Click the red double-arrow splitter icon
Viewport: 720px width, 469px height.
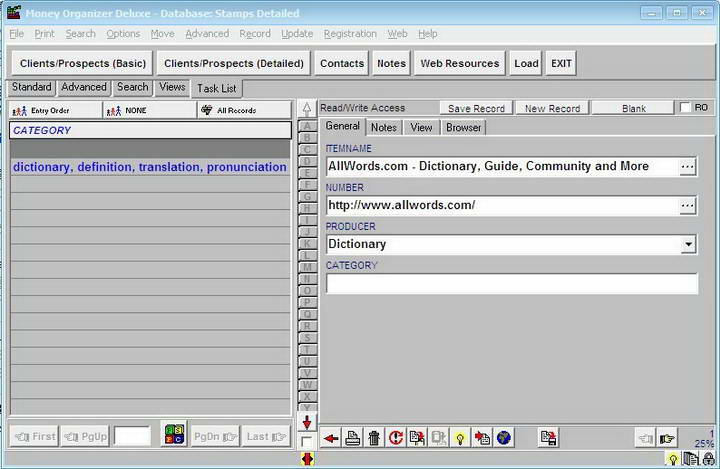(x=308, y=459)
